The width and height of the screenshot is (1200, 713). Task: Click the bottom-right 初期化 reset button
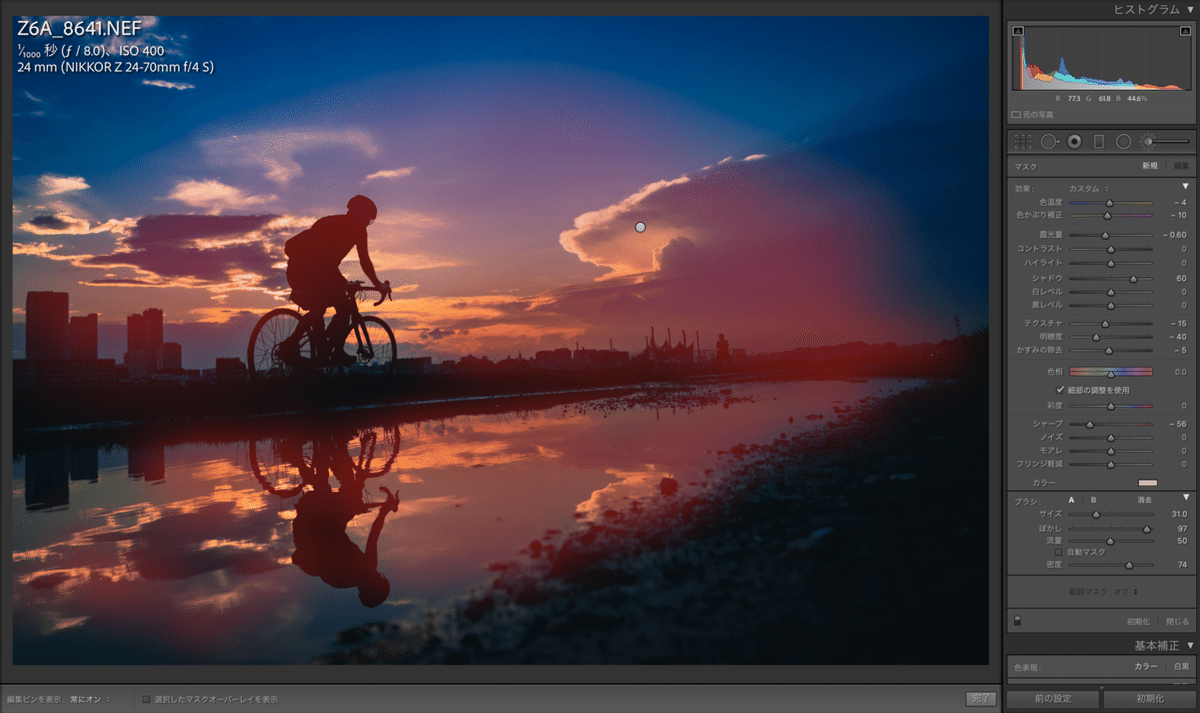1149,698
